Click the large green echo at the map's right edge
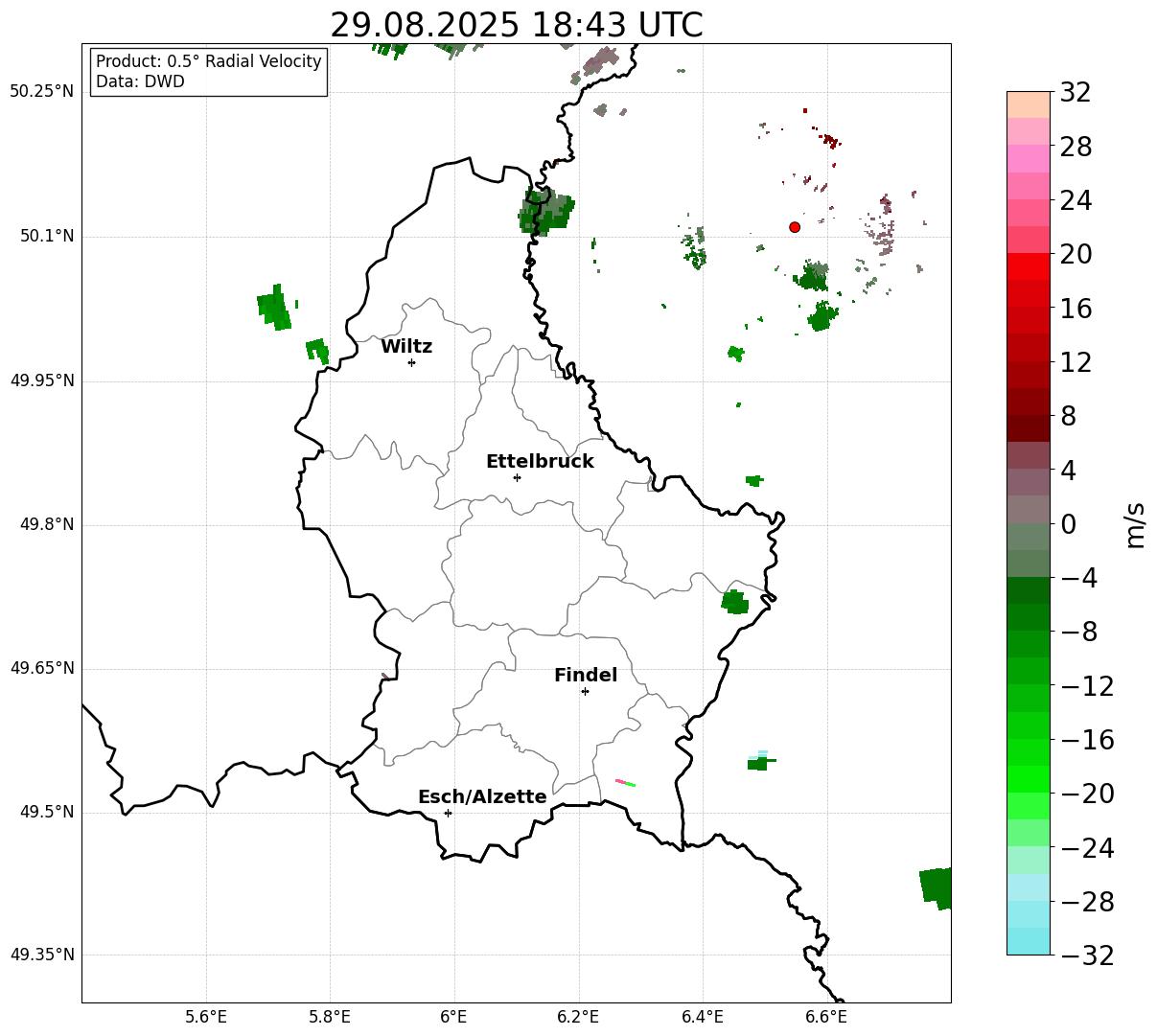Screen dimensions: 1157x1036 click(x=936, y=887)
